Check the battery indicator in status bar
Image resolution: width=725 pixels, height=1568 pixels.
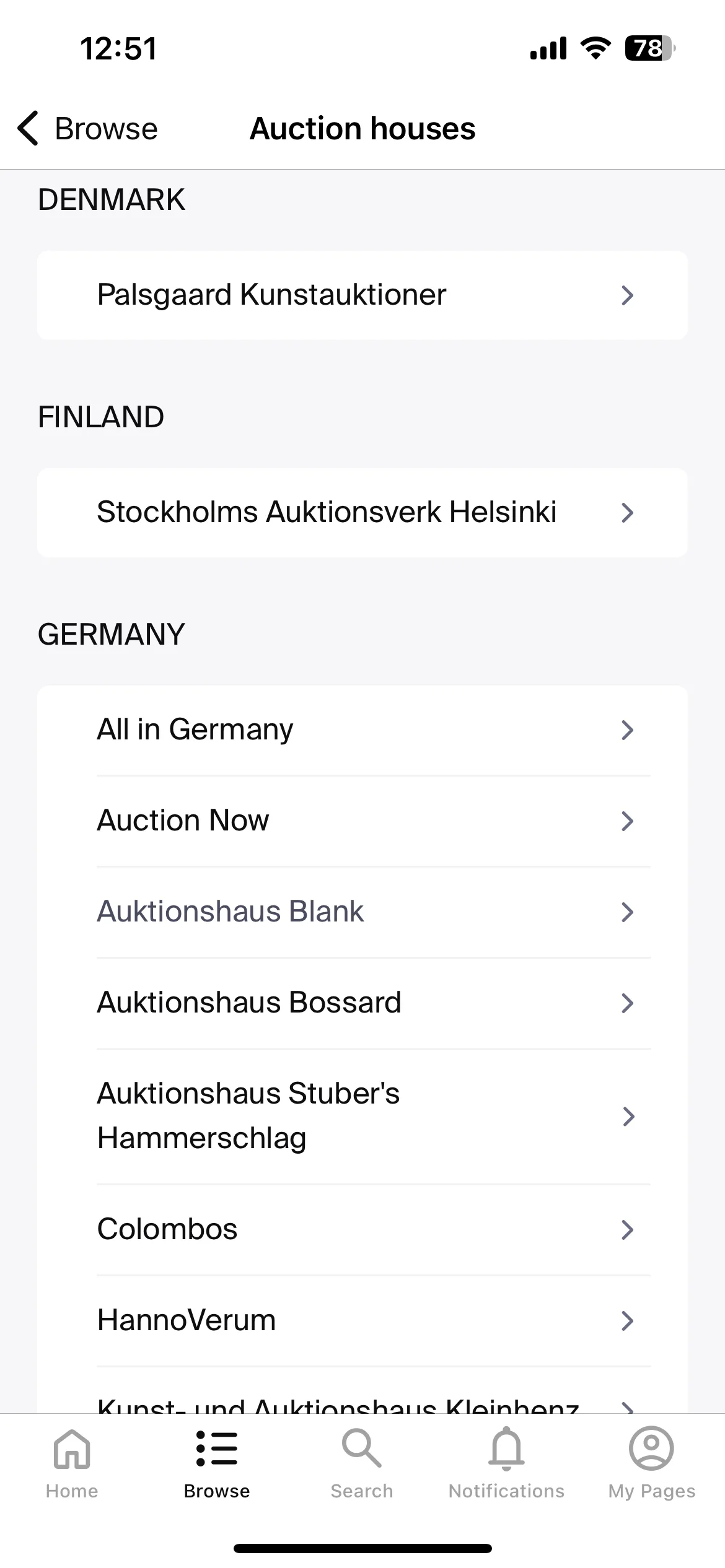tap(649, 48)
